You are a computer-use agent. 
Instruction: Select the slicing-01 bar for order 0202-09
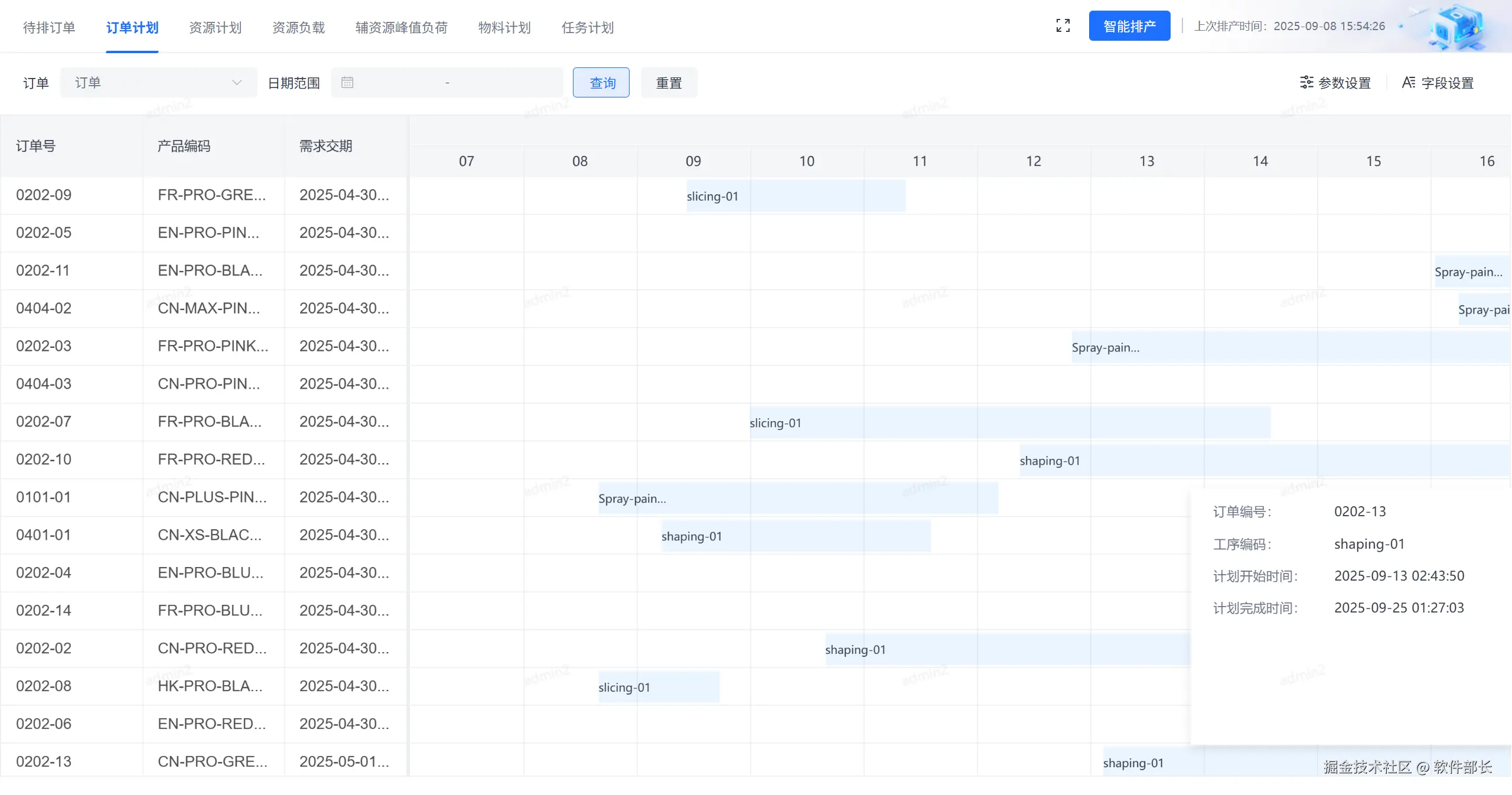(x=795, y=196)
